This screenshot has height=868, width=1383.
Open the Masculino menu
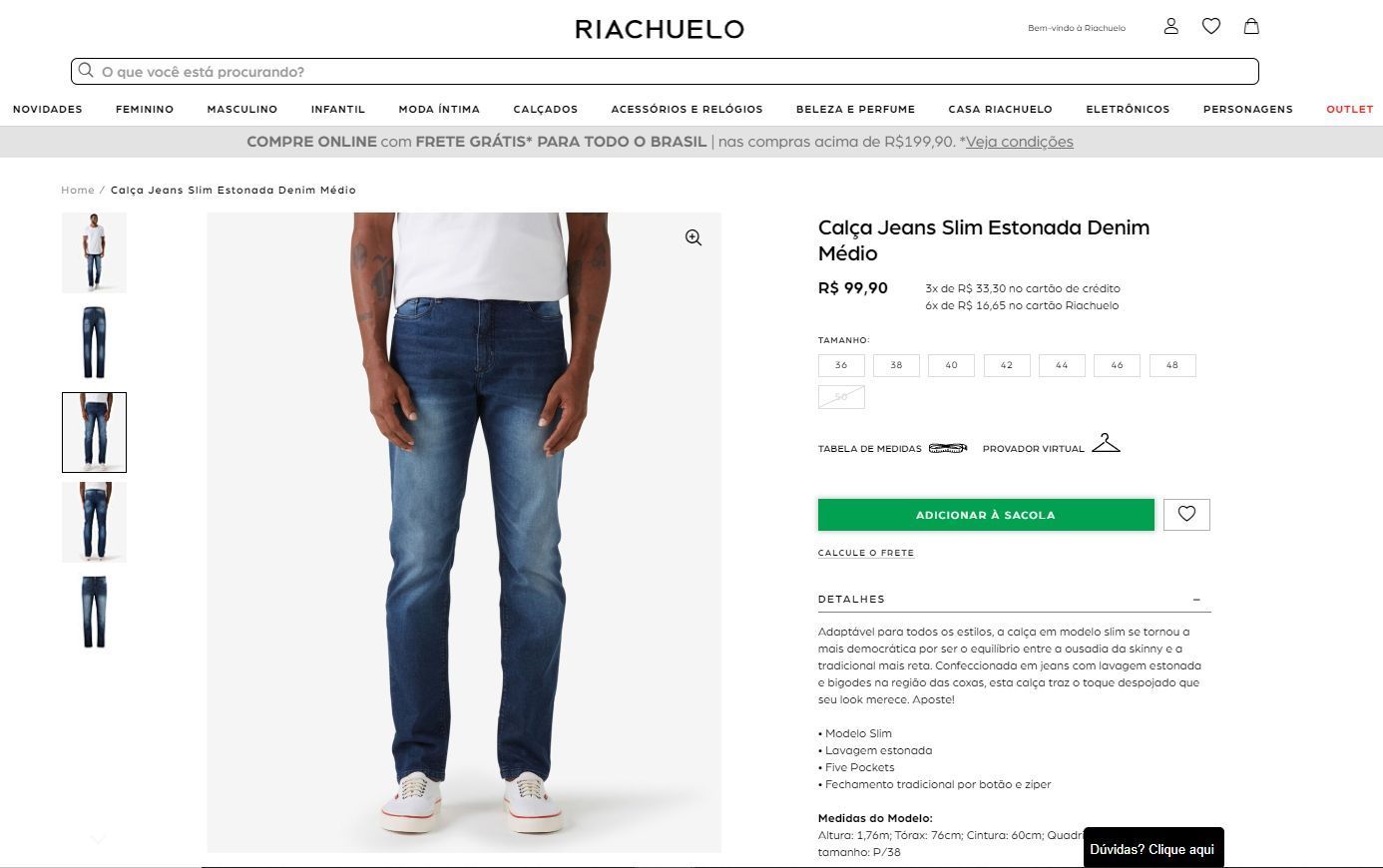242,109
